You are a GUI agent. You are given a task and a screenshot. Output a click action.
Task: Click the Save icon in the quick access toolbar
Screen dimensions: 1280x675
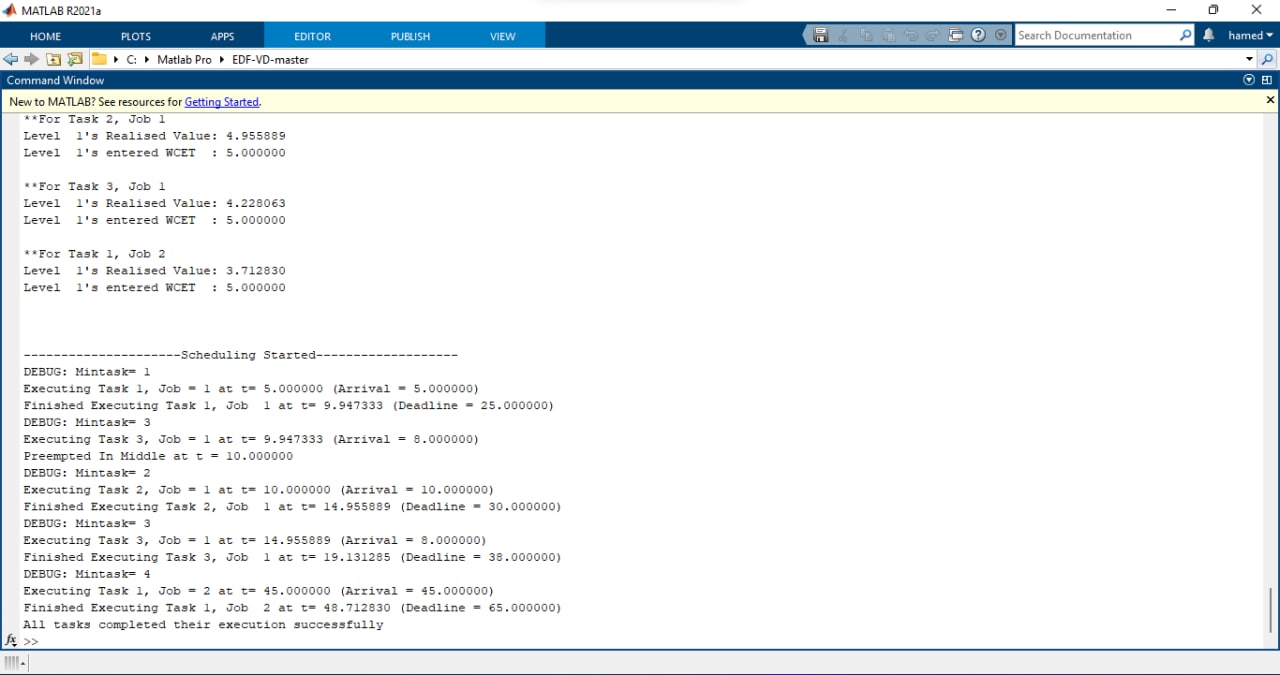[820, 35]
